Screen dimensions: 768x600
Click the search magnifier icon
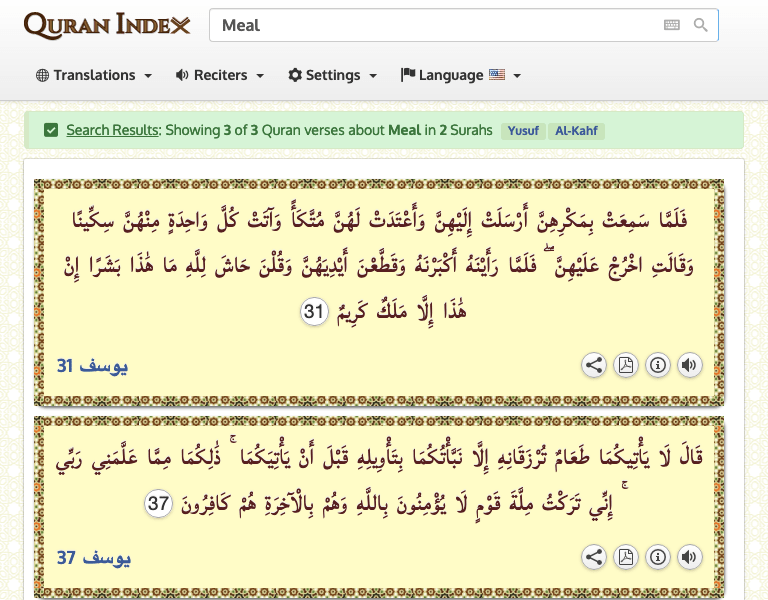(x=701, y=25)
